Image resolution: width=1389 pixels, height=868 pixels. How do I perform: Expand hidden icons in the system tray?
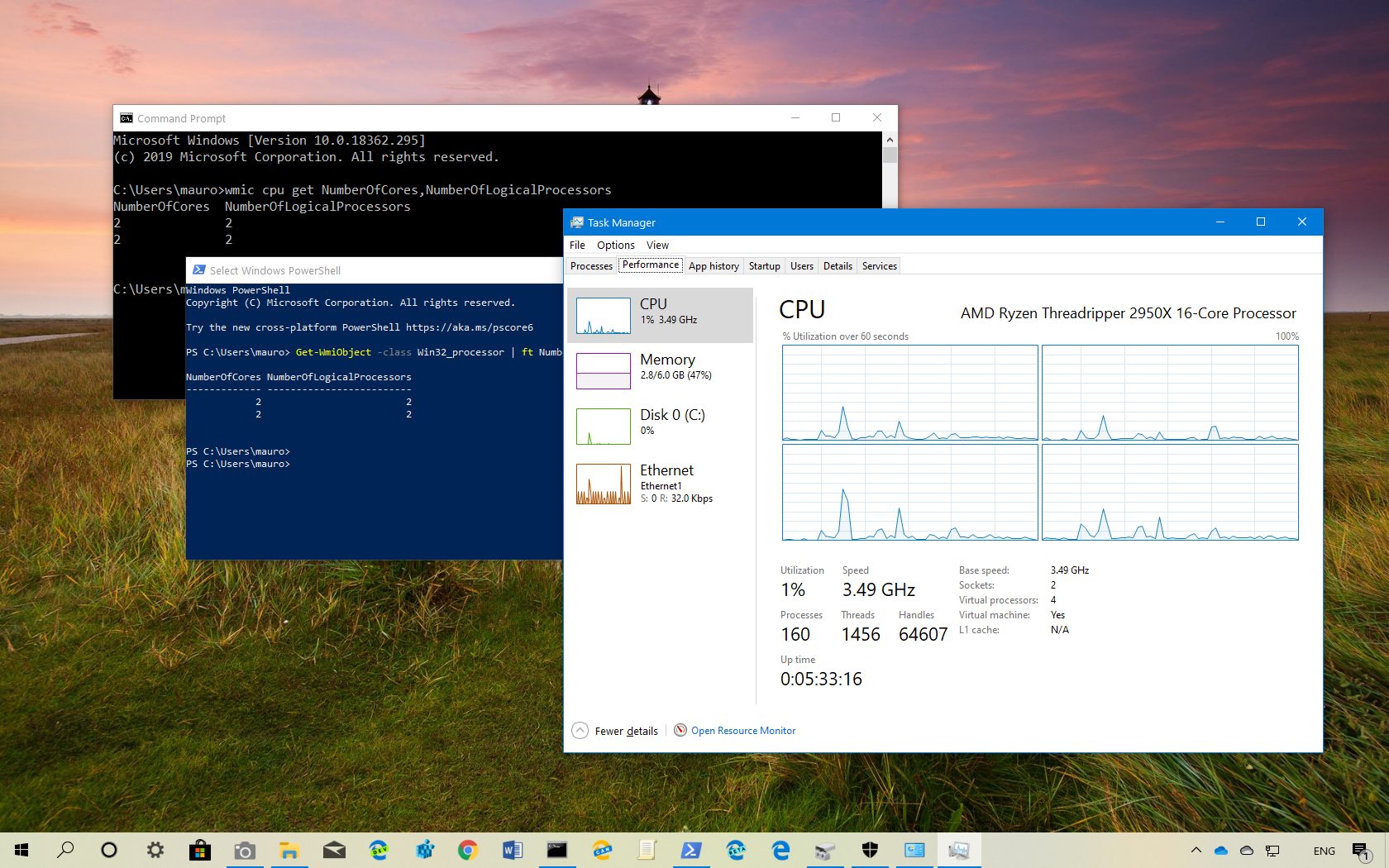click(1196, 850)
